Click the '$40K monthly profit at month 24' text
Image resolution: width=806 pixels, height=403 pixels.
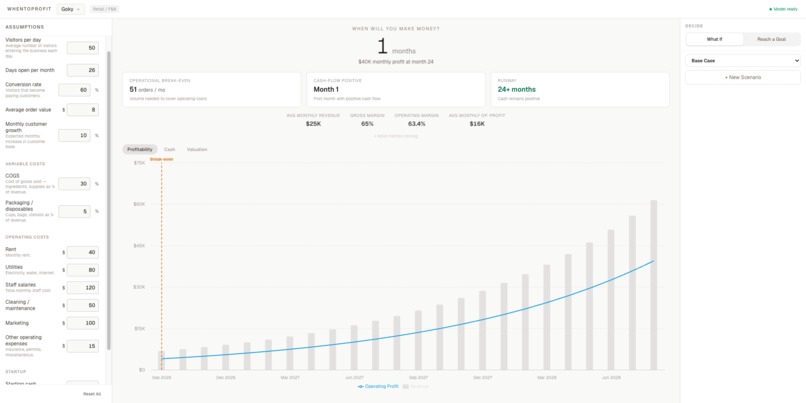tap(396, 62)
